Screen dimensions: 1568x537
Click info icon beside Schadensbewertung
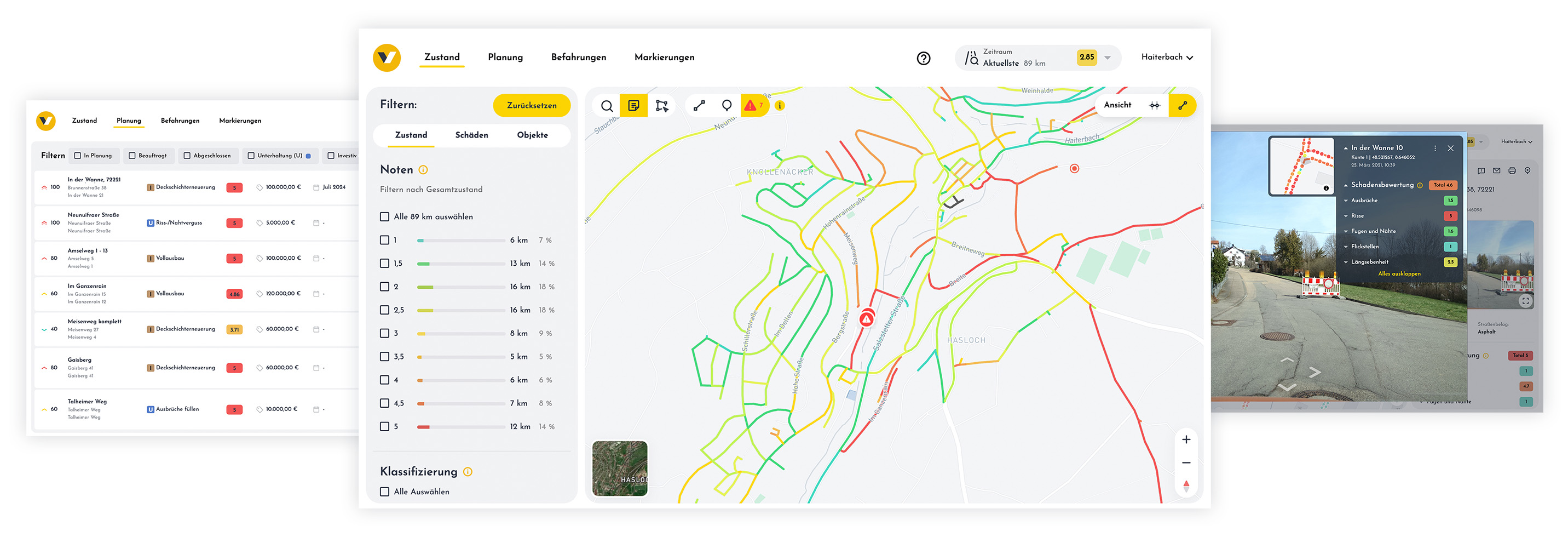[1420, 185]
